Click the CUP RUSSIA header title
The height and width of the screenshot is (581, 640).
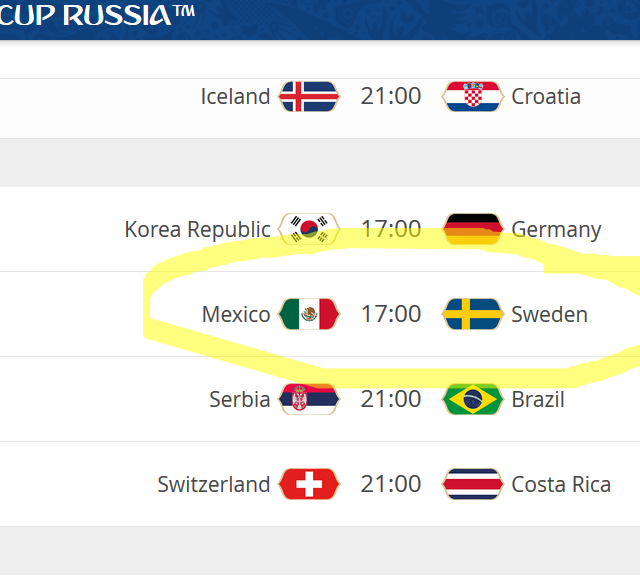(98, 16)
